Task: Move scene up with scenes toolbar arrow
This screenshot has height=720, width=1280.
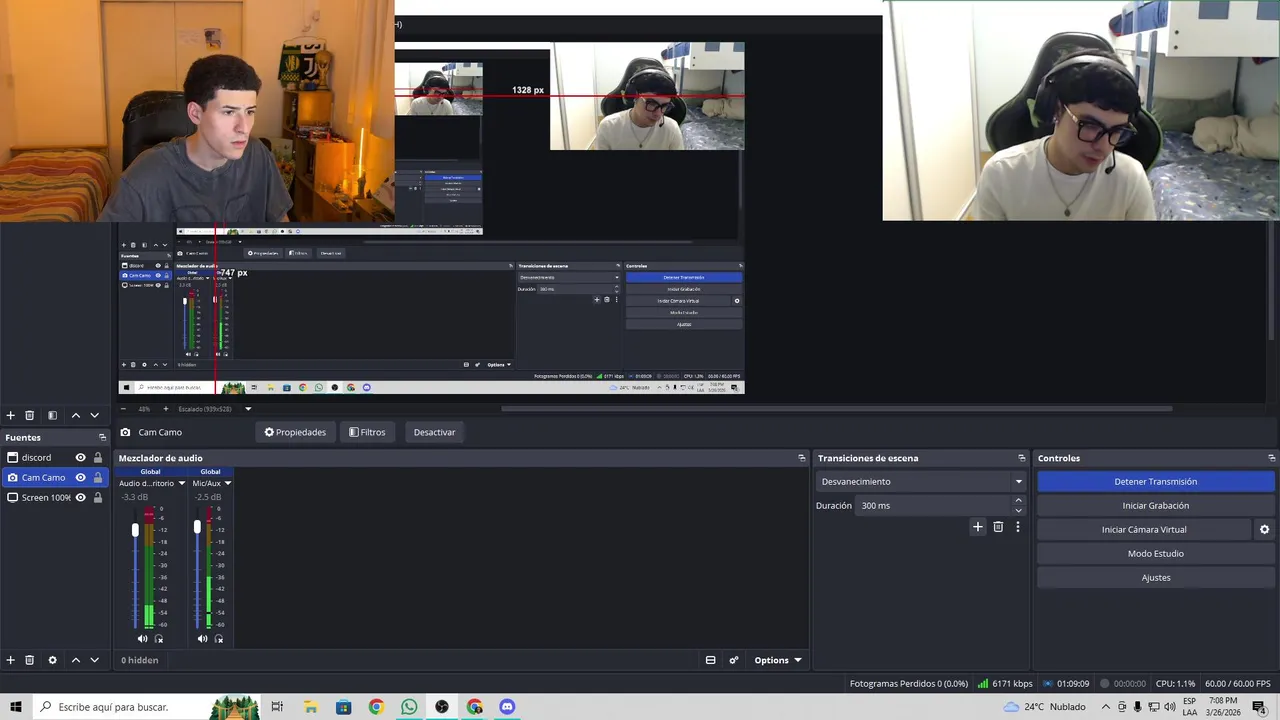Action: point(75,415)
